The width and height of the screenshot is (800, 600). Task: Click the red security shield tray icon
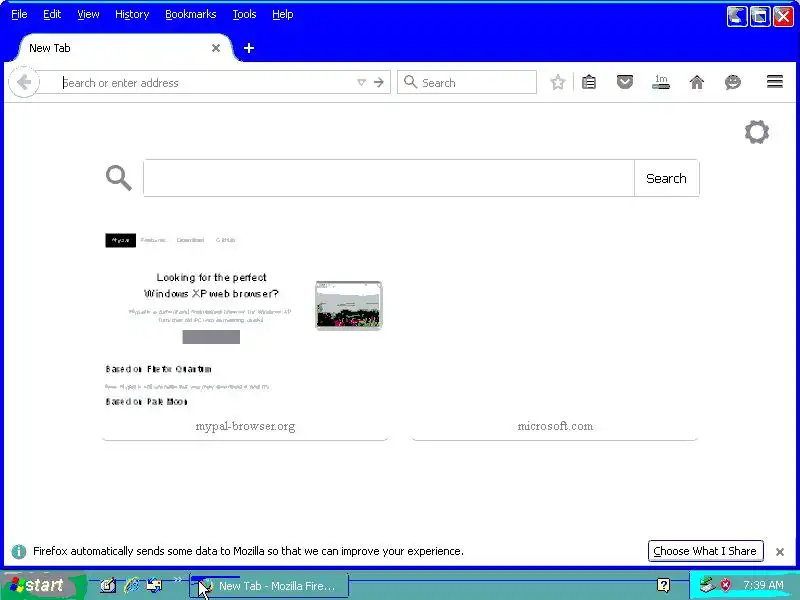coord(725,585)
